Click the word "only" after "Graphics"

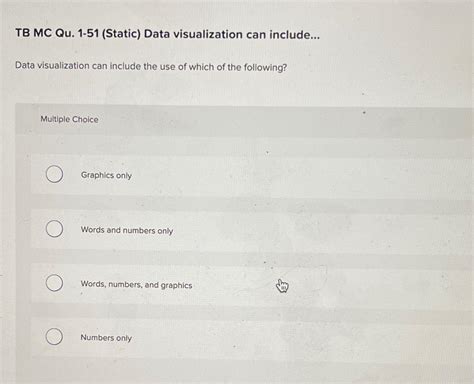click(x=124, y=176)
